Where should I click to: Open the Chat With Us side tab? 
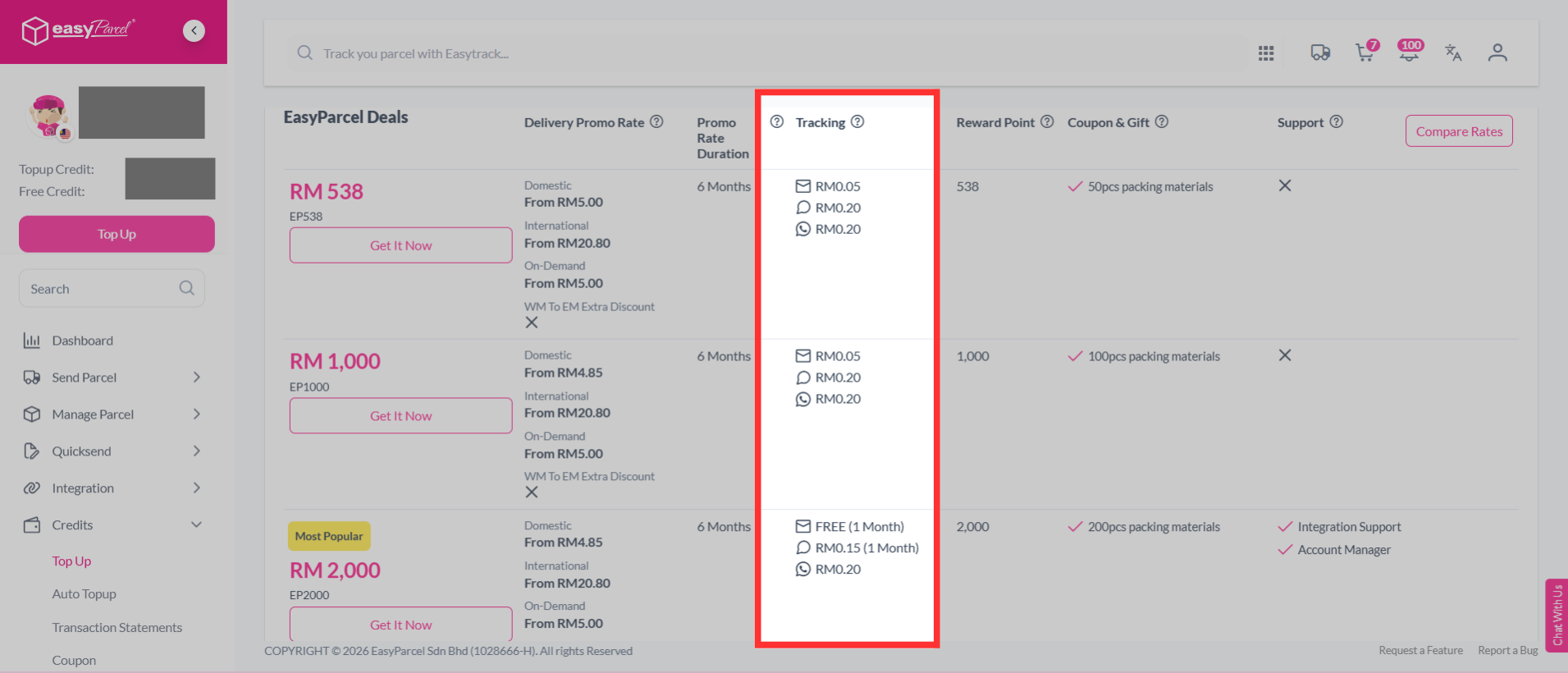(x=1557, y=616)
